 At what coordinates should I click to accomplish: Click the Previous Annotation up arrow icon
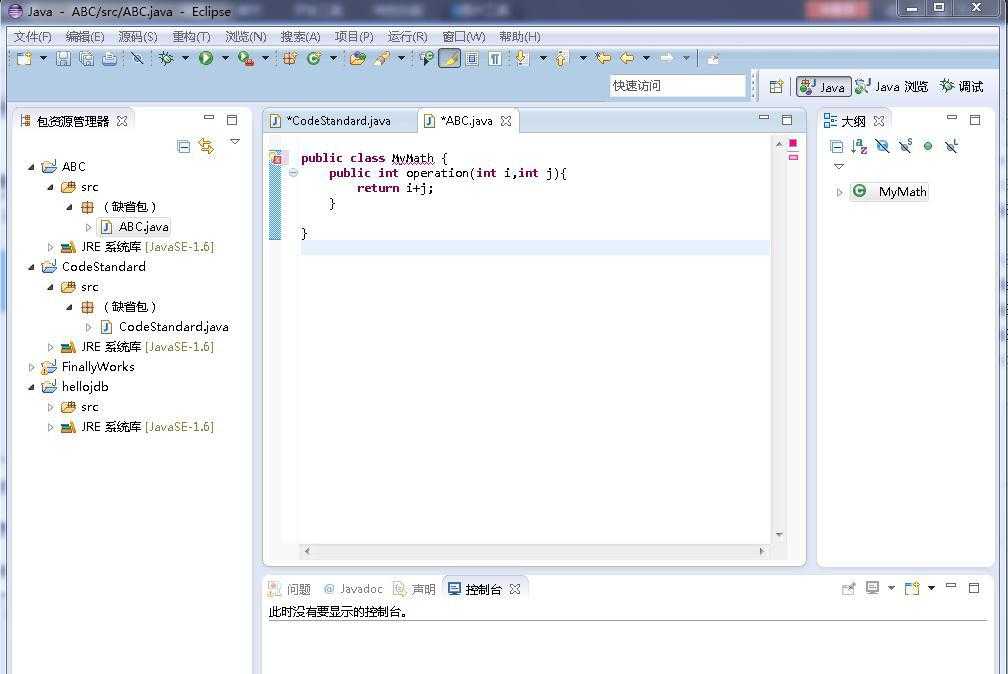tap(561, 59)
